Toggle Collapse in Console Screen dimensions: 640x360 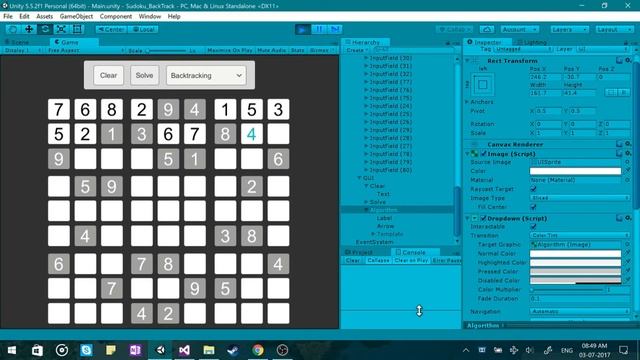coord(378,260)
